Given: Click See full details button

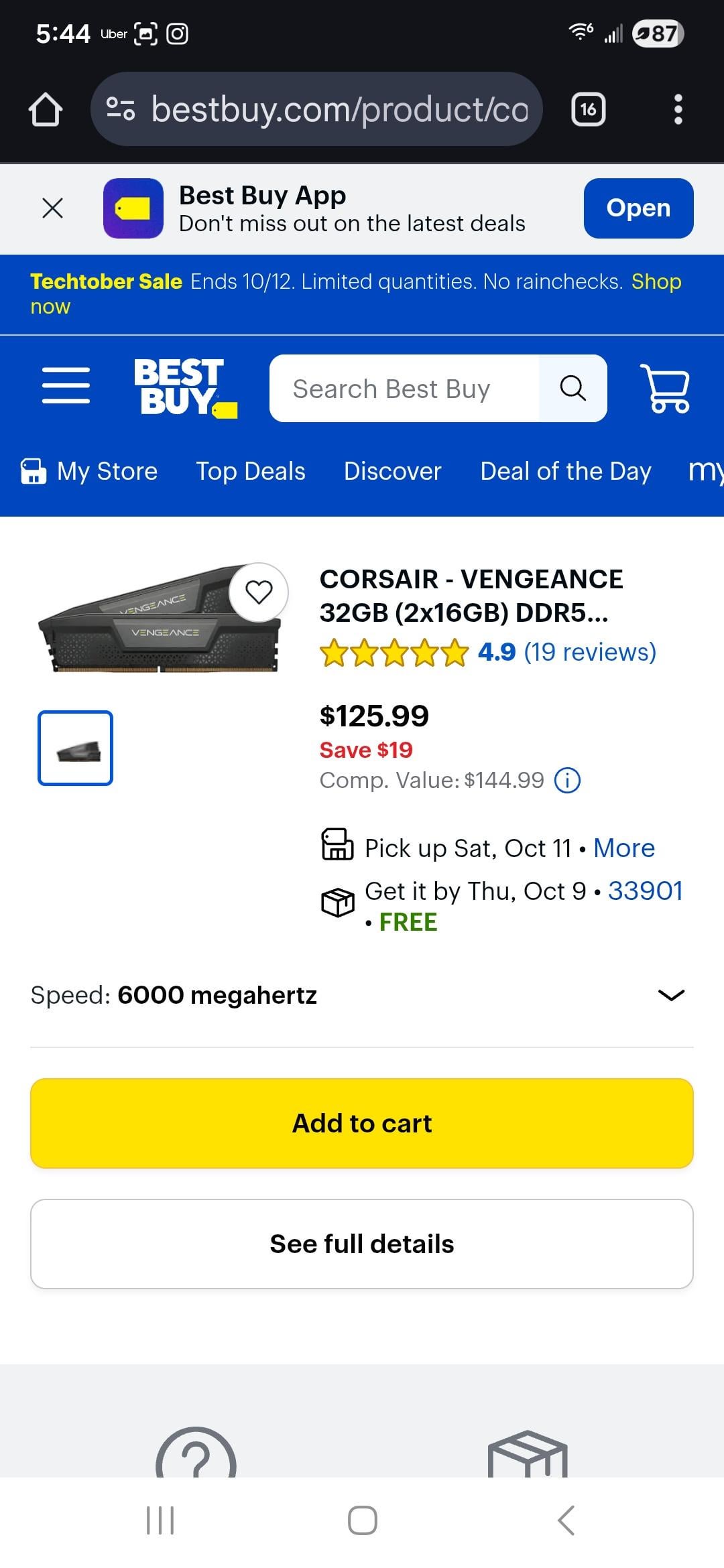Looking at the screenshot, I should (362, 1244).
